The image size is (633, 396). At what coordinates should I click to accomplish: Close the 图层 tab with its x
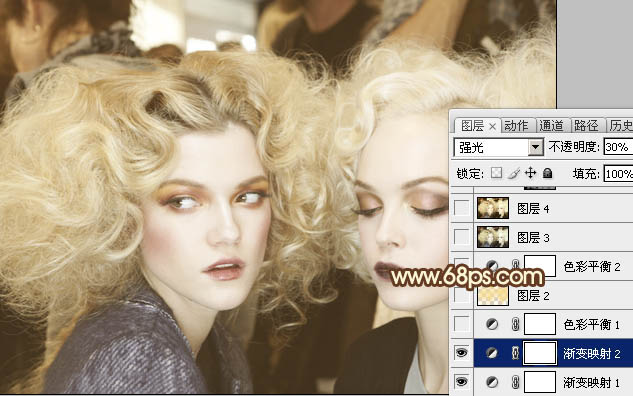(x=492, y=127)
